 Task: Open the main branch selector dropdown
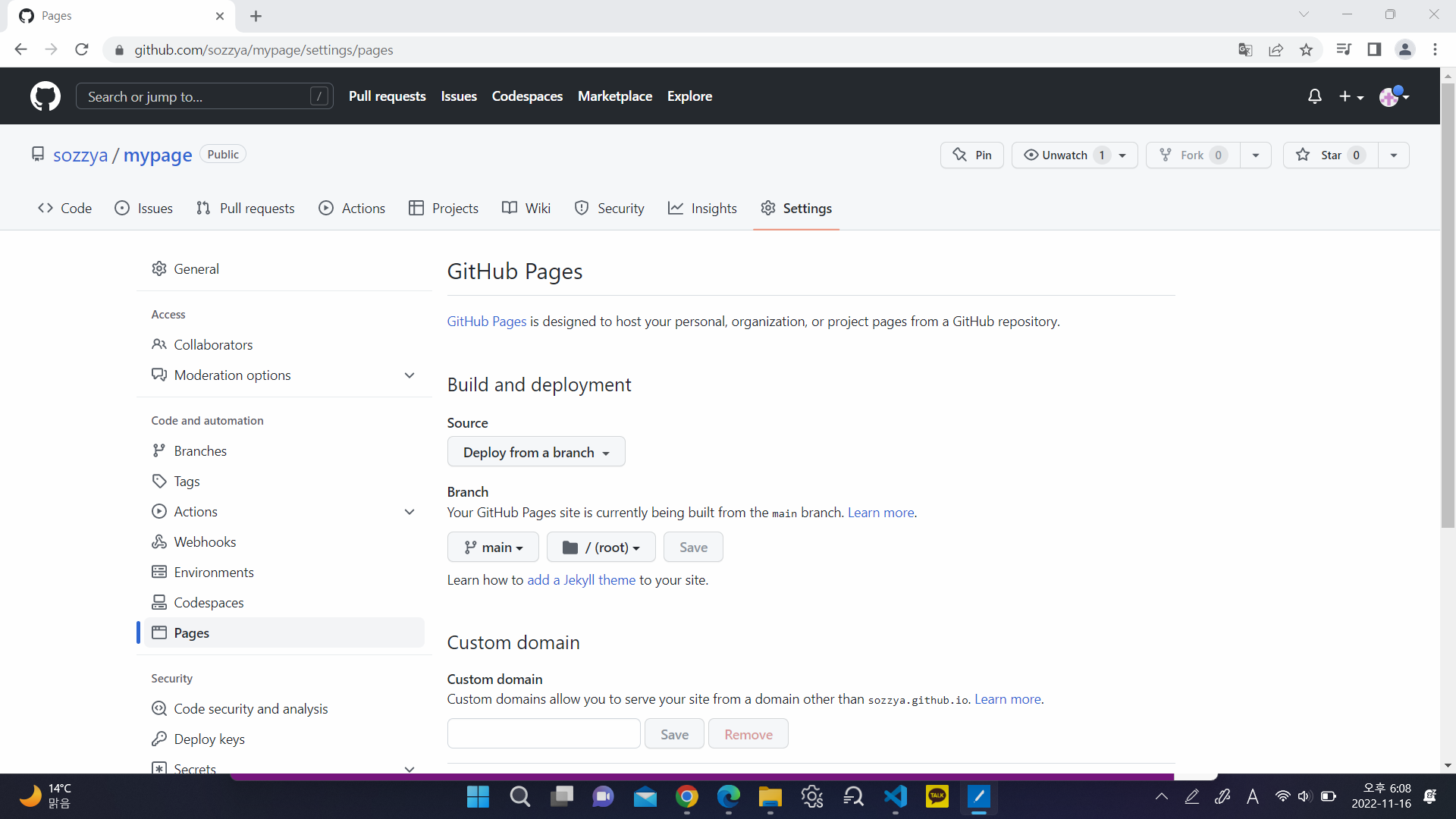(x=493, y=548)
